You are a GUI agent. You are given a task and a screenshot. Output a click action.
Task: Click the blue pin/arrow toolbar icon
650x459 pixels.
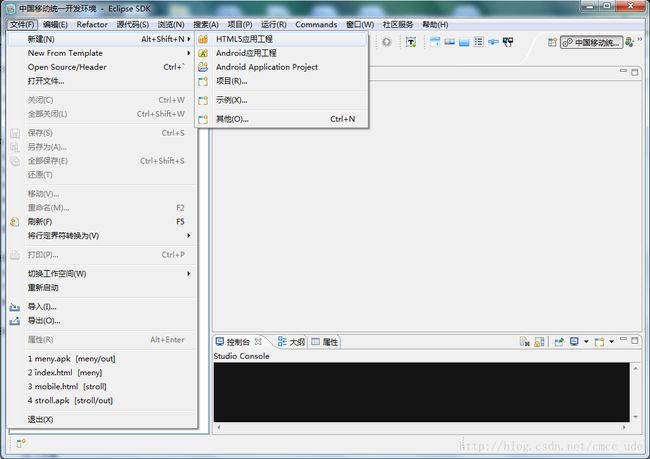493,42
